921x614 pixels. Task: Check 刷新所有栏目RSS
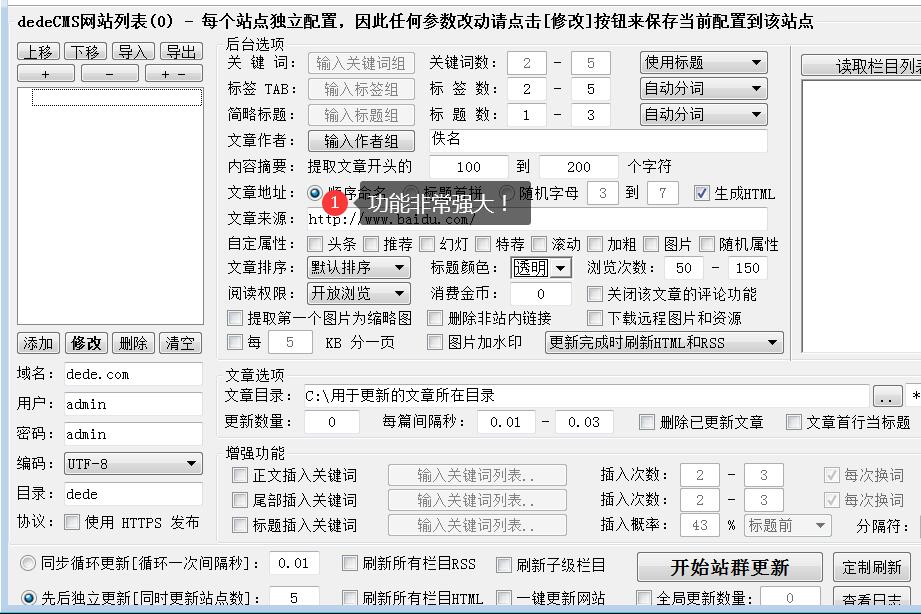pos(349,563)
